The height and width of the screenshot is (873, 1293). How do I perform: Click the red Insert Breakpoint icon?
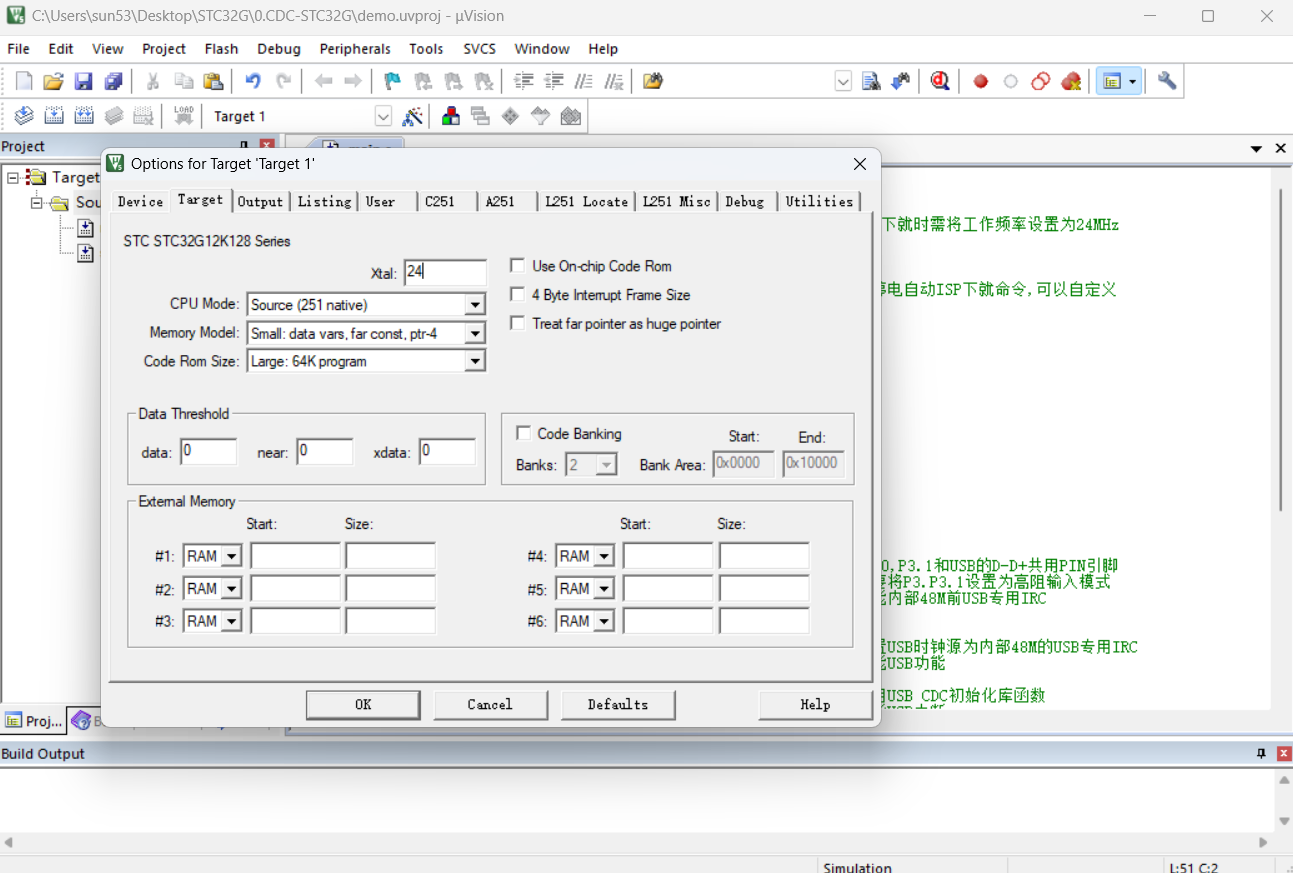pyautogui.click(x=981, y=82)
